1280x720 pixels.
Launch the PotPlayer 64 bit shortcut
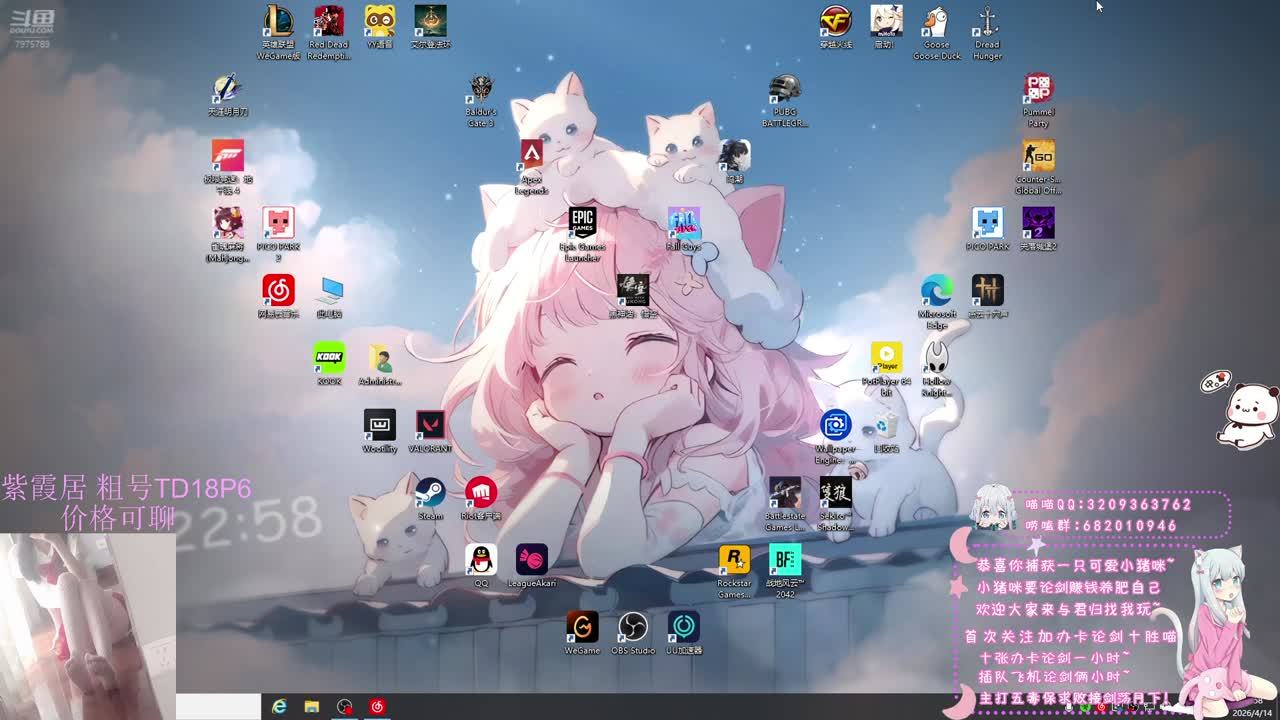886,370
